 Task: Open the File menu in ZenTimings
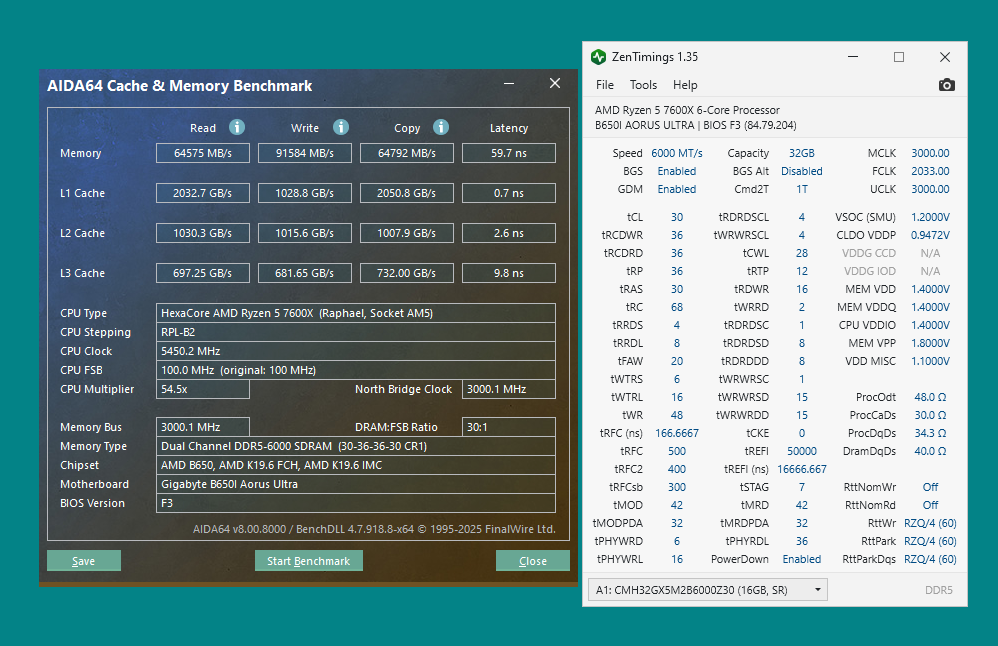(605, 85)
